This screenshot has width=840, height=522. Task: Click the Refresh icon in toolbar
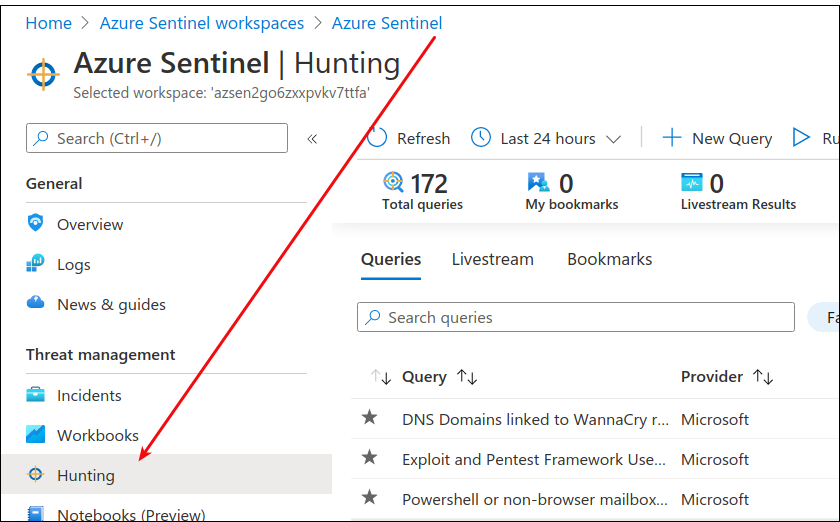coord(377,138)
